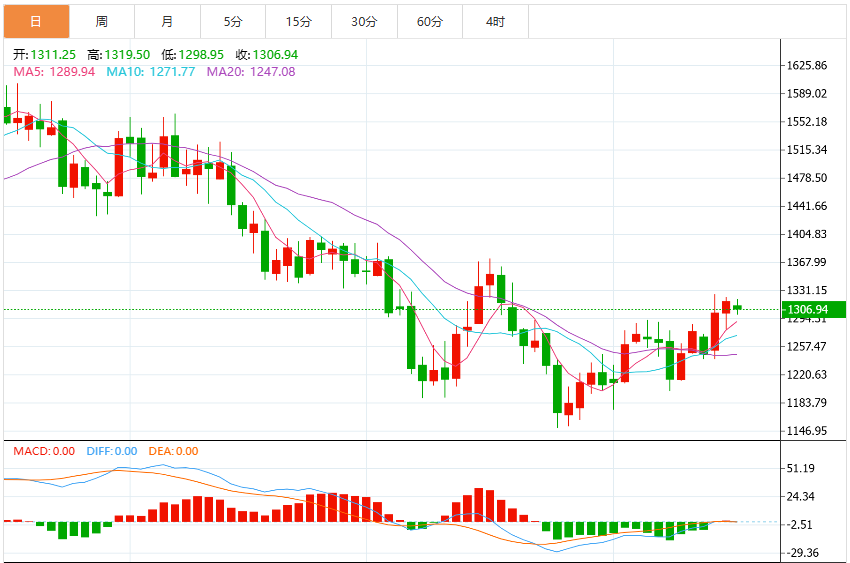This screenshot has height=563, width=850.
Task: Choose the 30分 timeframe tab
Action: pyautogui.click(x=364, y=22)
